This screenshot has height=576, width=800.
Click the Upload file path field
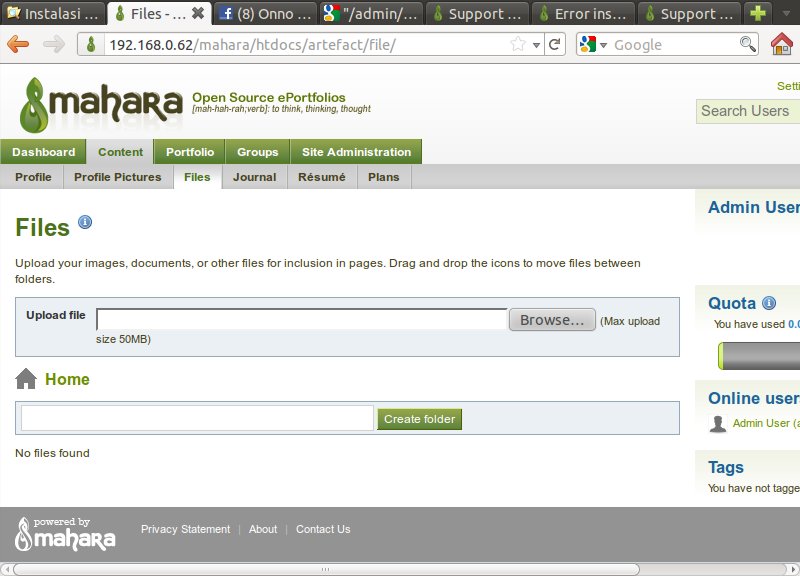point(302,319)
